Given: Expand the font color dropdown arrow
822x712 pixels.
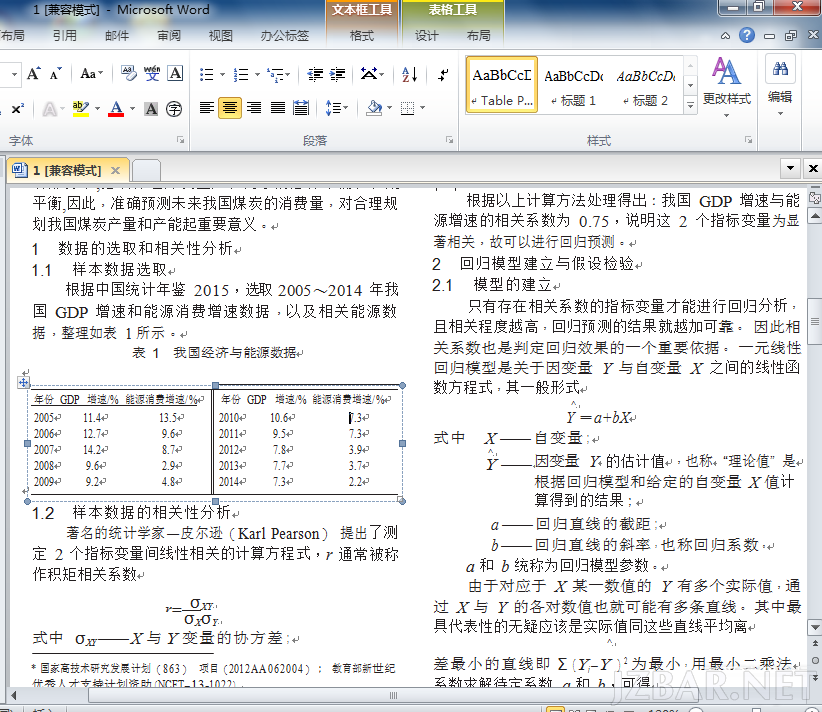Looking at the screenshot, I should pos(132,109).
